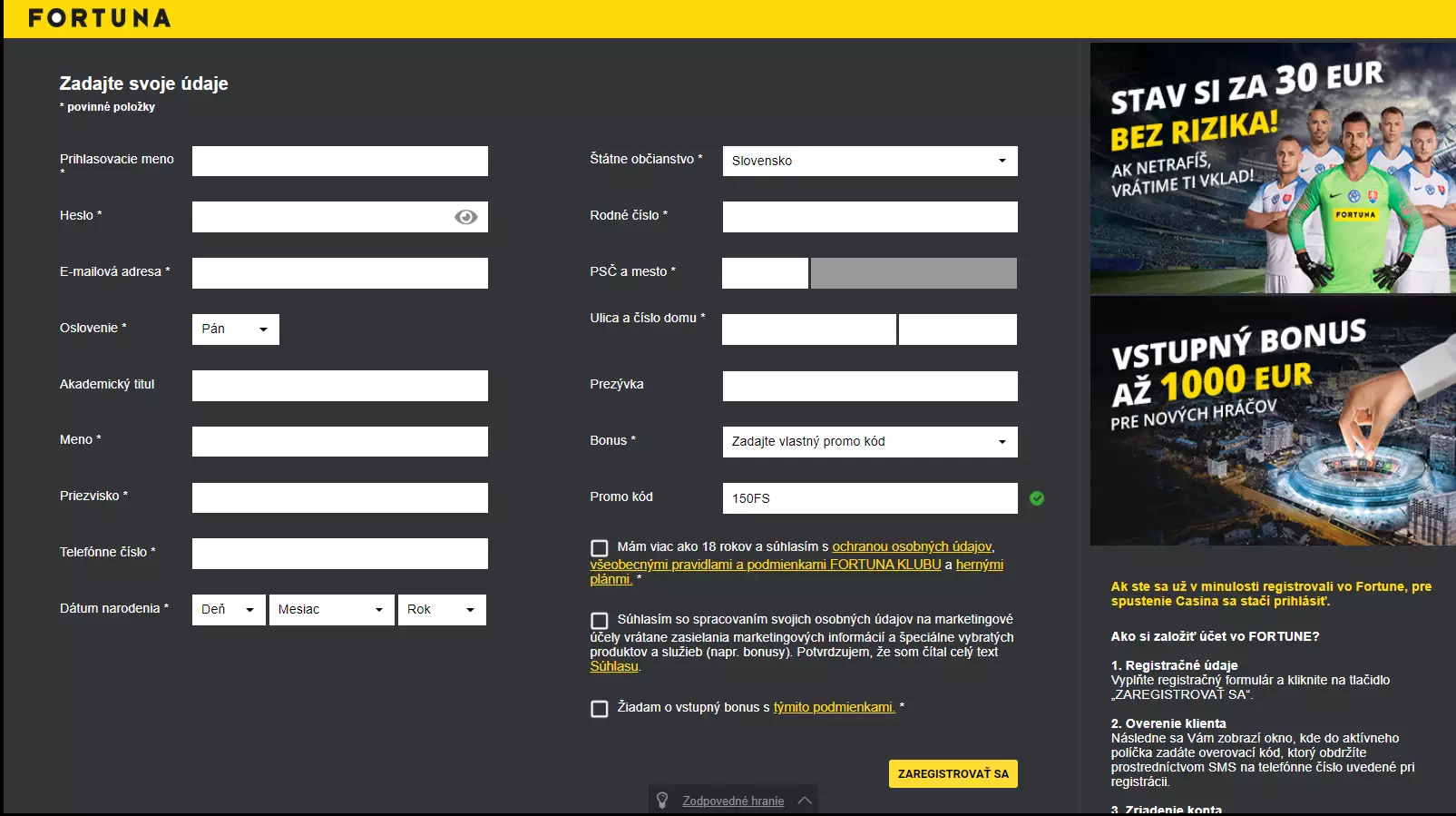Viewport: 1456px width, 816px height.
Task: Open the Oslovenie dropdown
Action: 235,329
